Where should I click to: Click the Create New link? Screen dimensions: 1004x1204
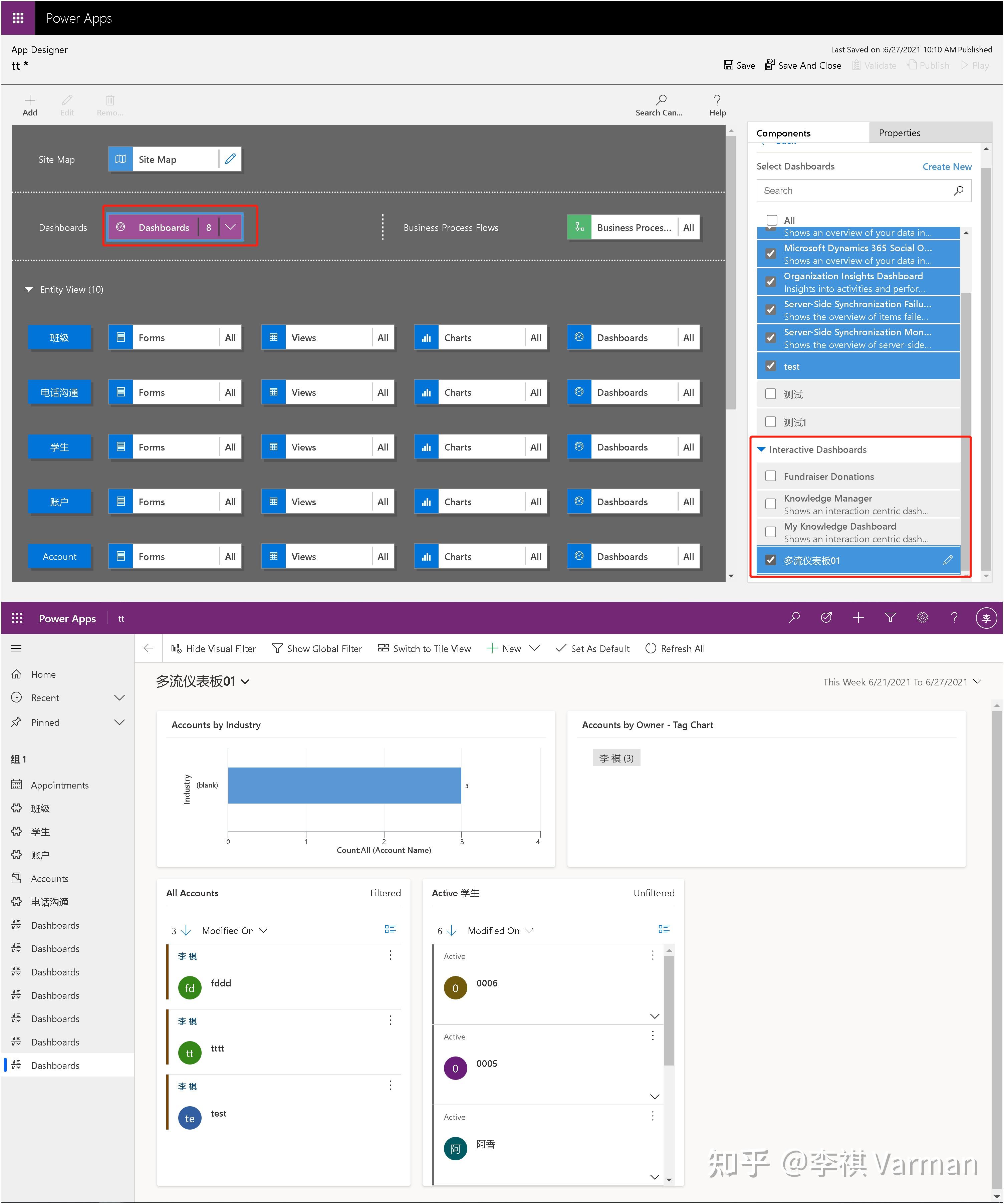coord(947,166)
